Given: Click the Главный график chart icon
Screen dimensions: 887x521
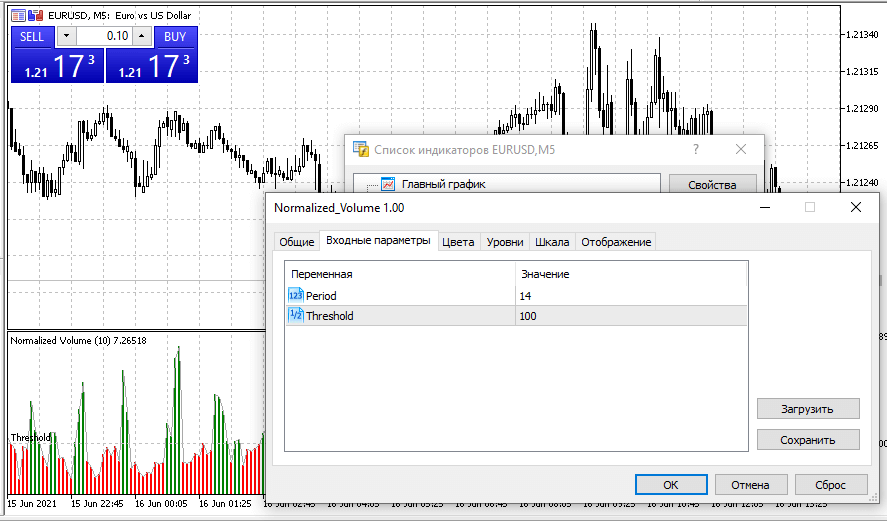Looking at the screenshot, I should pyautogui.click(x=388, y=184).
